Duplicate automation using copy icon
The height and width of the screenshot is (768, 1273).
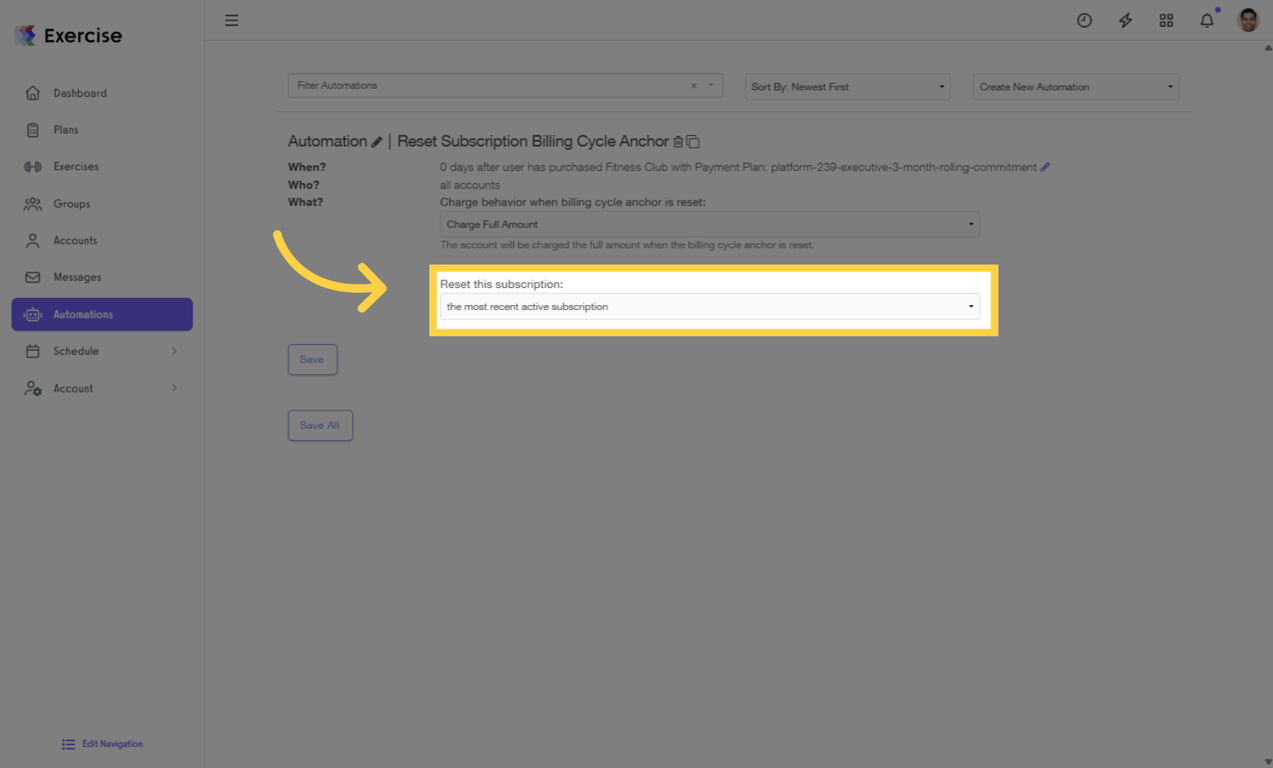[693, 142]
